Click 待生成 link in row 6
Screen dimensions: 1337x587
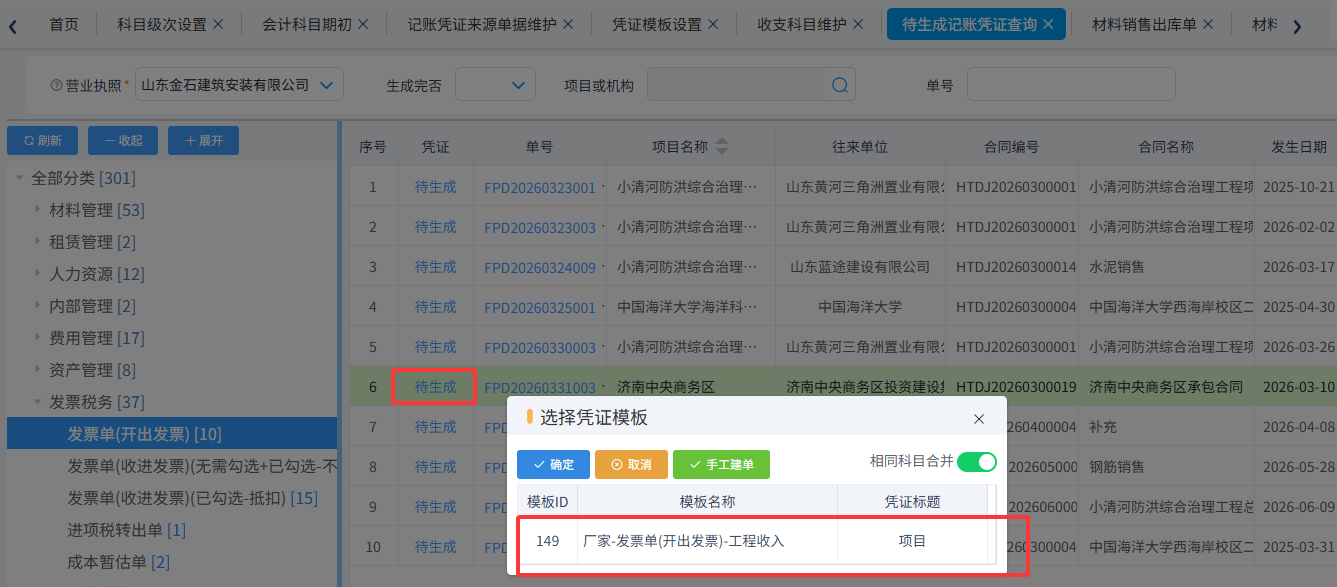click(x=435, y=387)
